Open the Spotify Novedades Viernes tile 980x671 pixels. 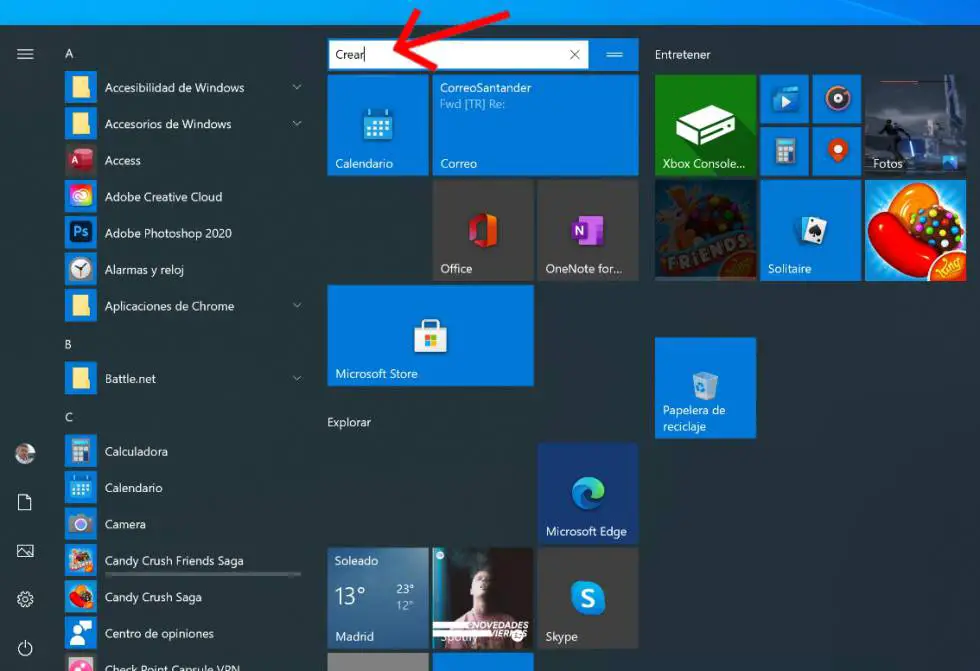click(x=483, y=599)
